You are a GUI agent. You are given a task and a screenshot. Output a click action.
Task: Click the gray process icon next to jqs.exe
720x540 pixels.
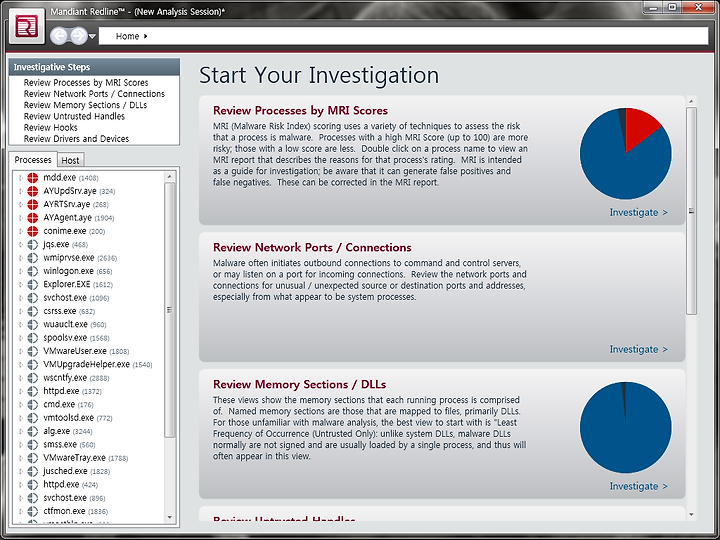point(33,244)
